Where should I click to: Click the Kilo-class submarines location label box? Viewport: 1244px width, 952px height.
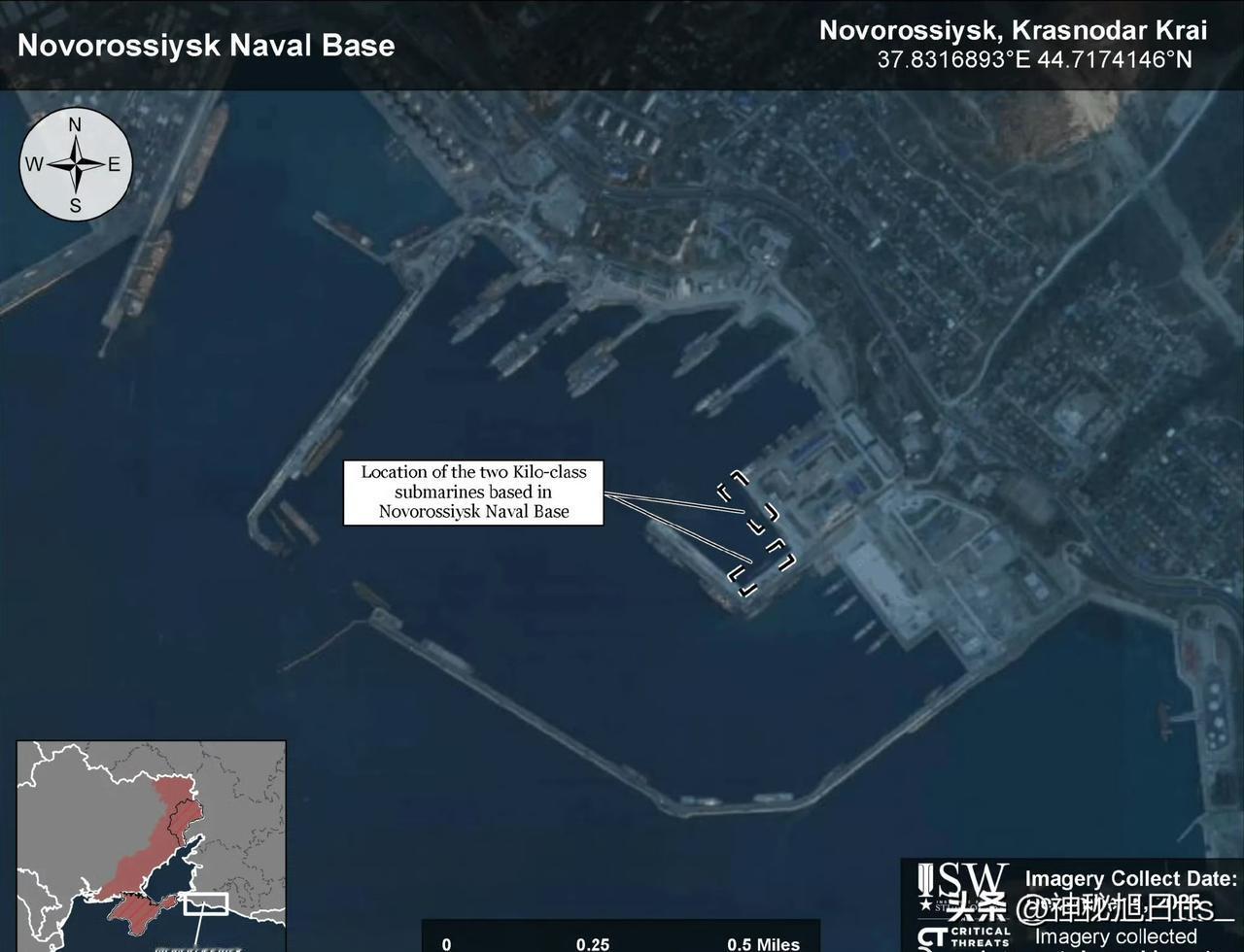(473, 493)
